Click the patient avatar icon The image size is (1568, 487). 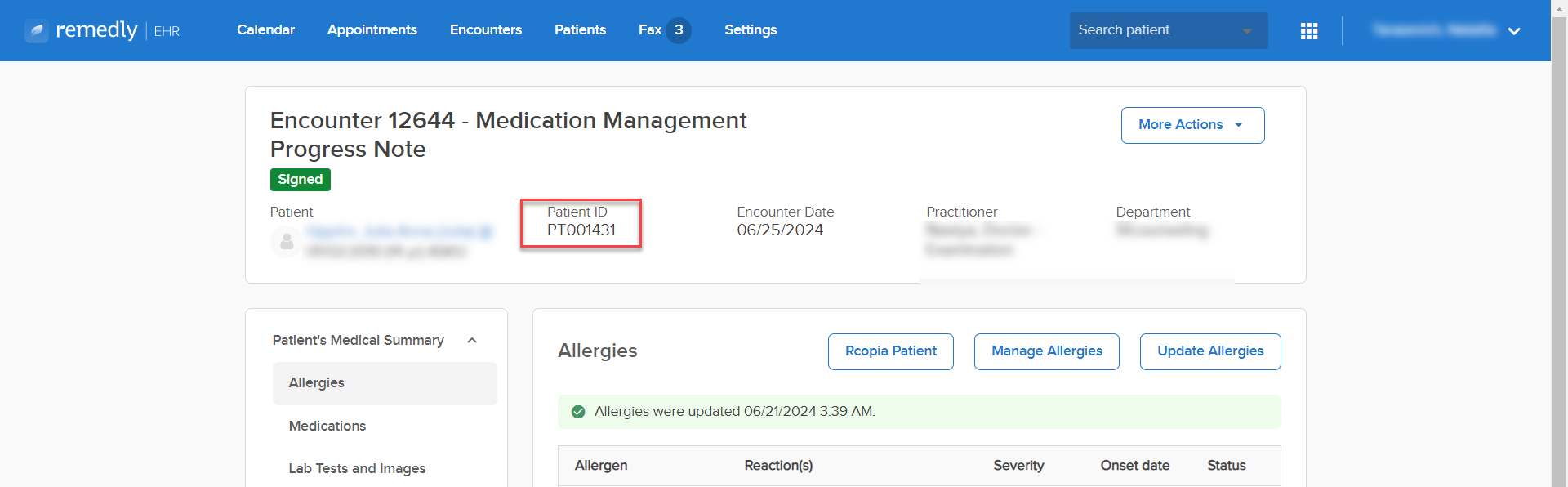(287, 242)
